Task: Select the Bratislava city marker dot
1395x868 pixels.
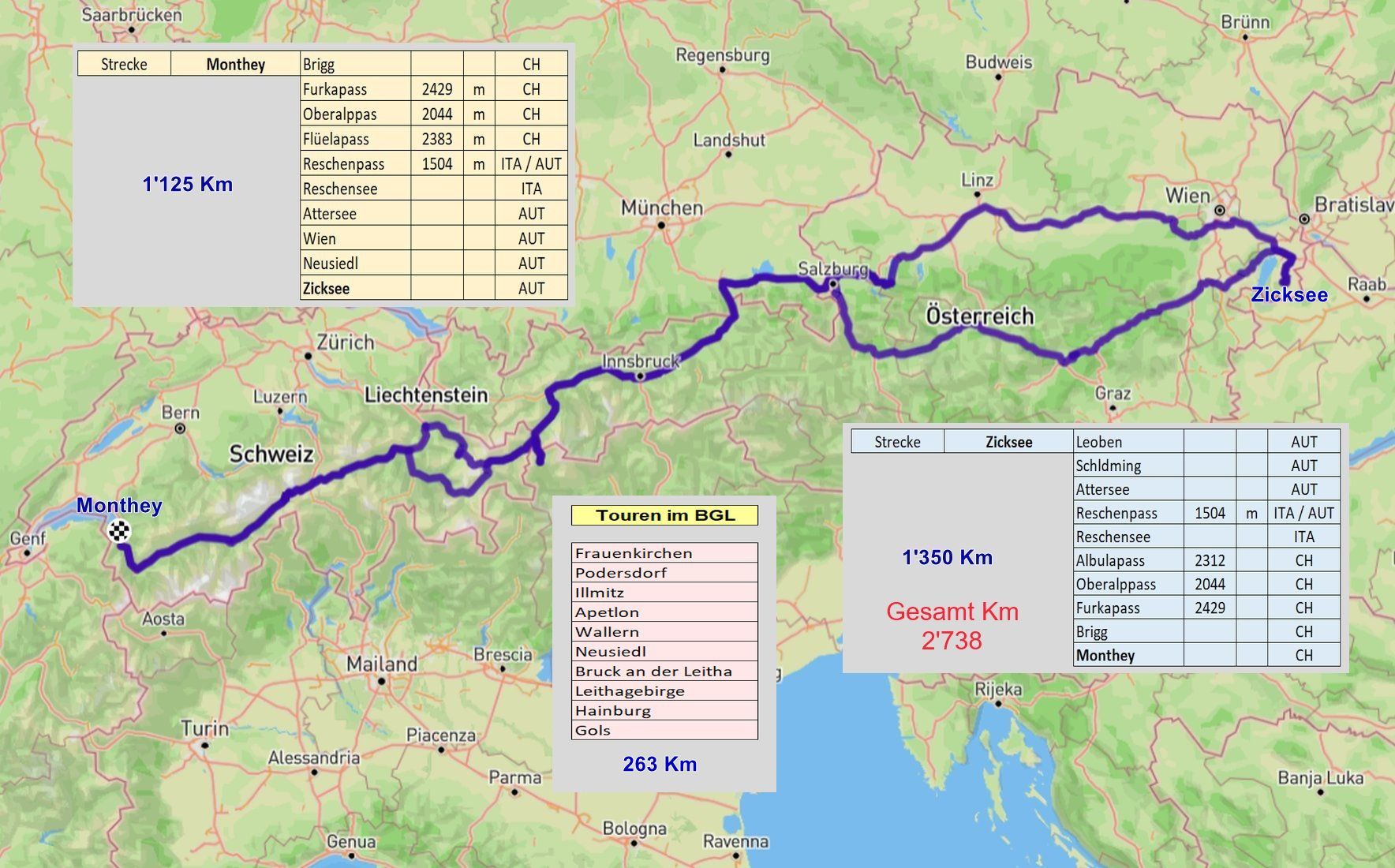Action: pyautogui.click(x=1304, y=219)
